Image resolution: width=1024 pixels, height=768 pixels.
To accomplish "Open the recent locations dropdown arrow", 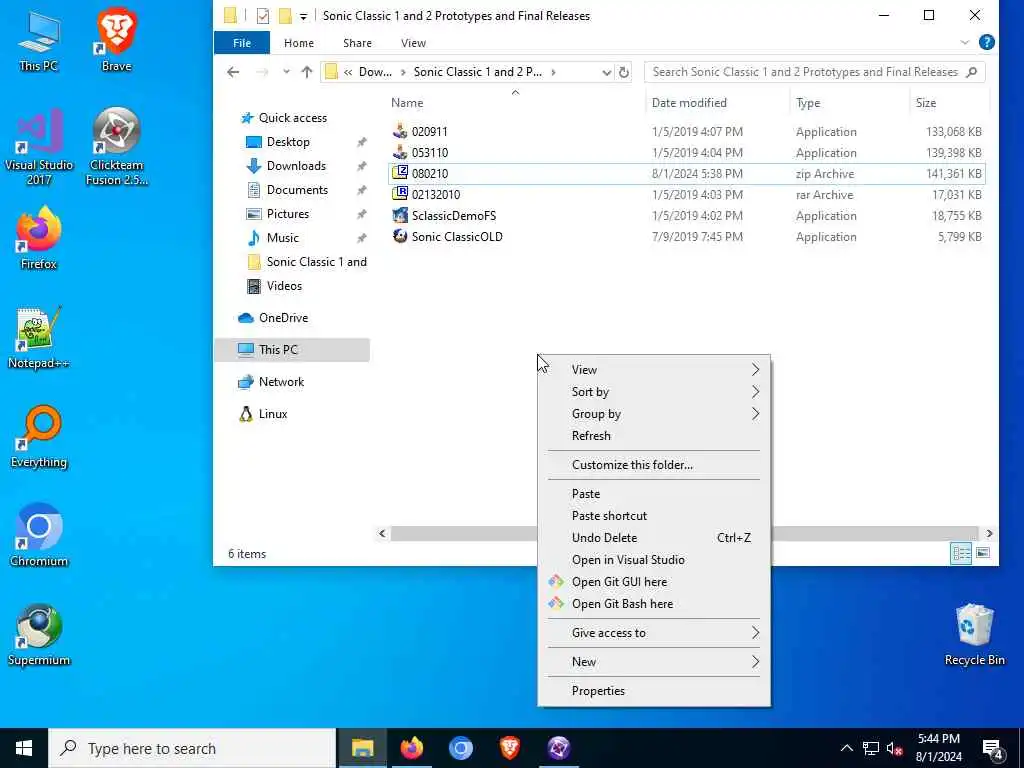I will pyautogui.click(x=286, y=72).
